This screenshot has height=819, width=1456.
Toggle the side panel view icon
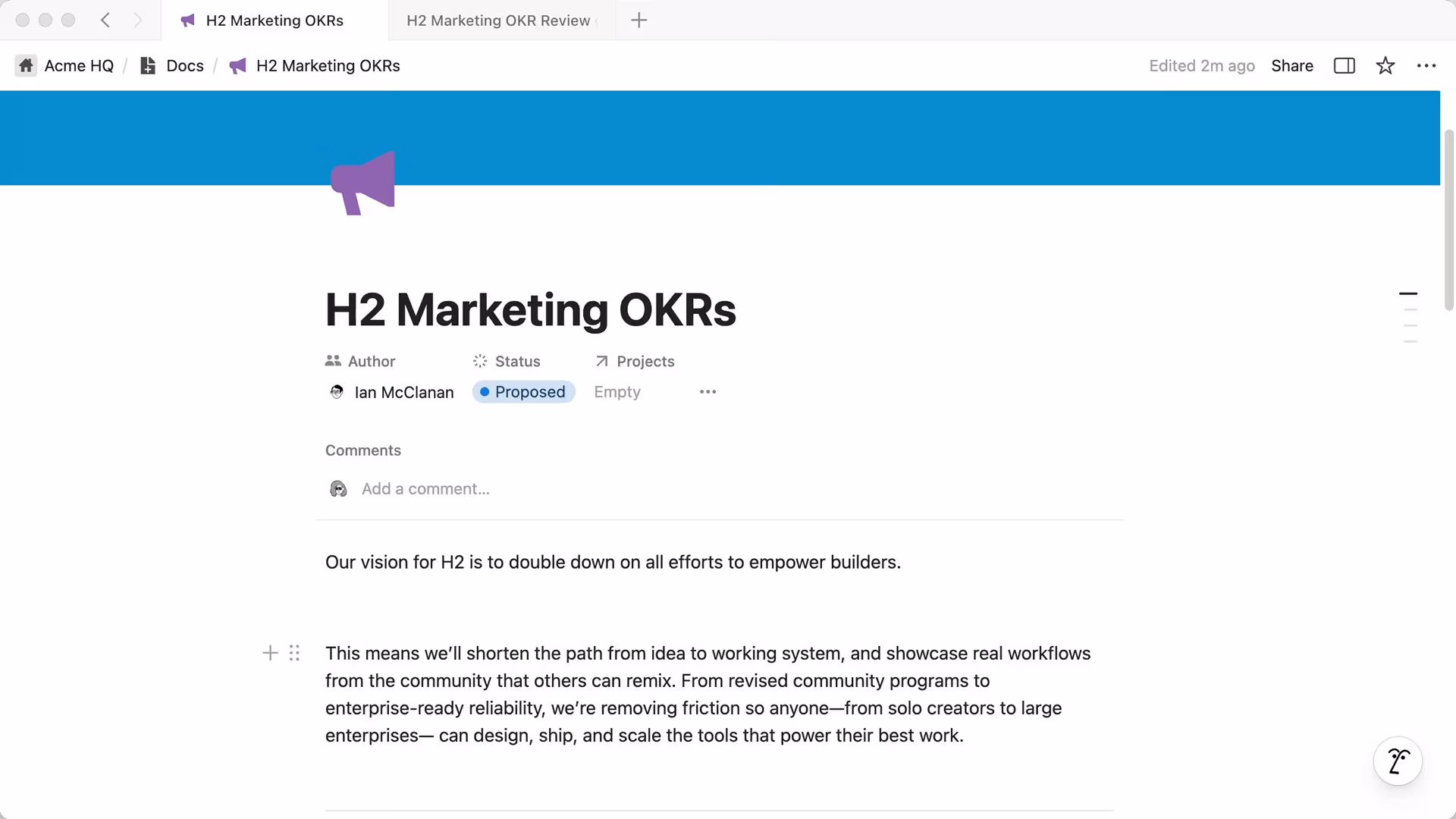coord(1344,66)
